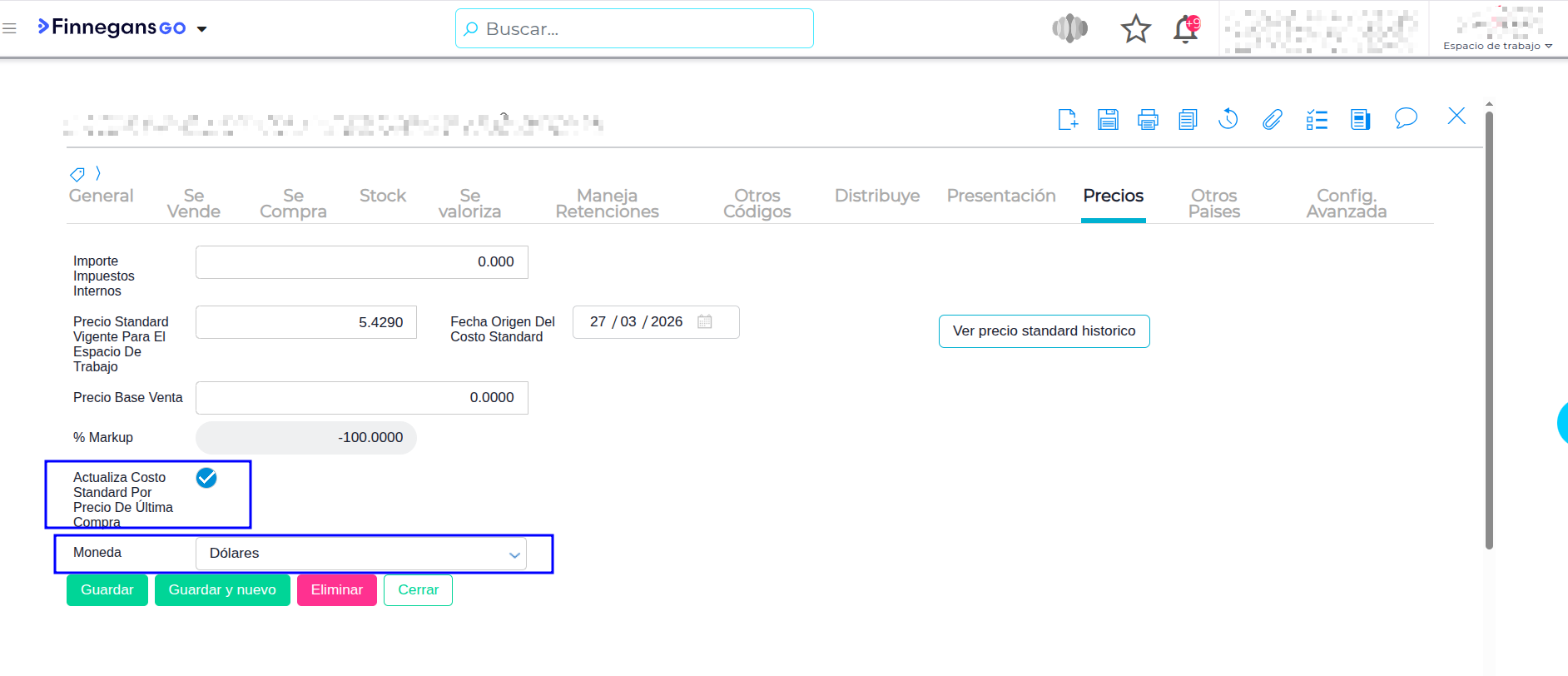Open the checklist icon in toolbar

coord(1317,120)
